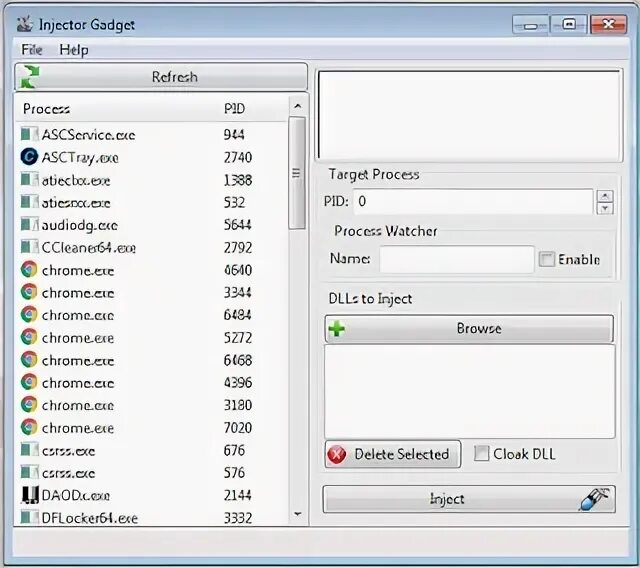
Task: Click the Process Watcher Name field
Action: [457, 259]
